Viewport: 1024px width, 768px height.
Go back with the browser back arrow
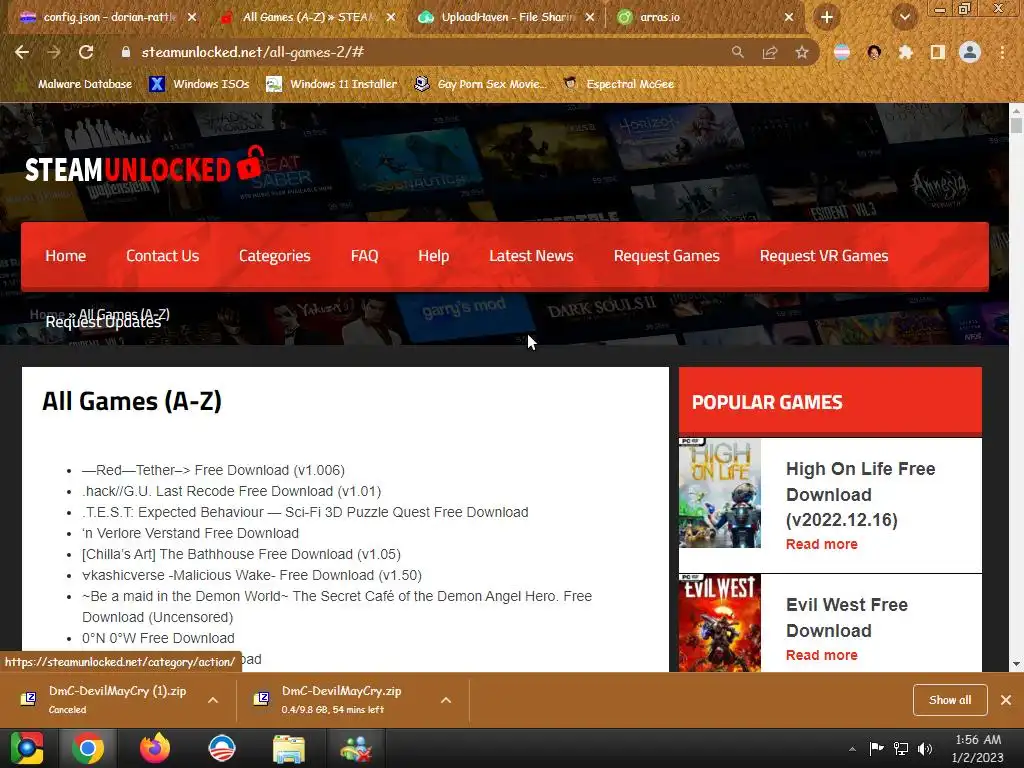(22, 52)
